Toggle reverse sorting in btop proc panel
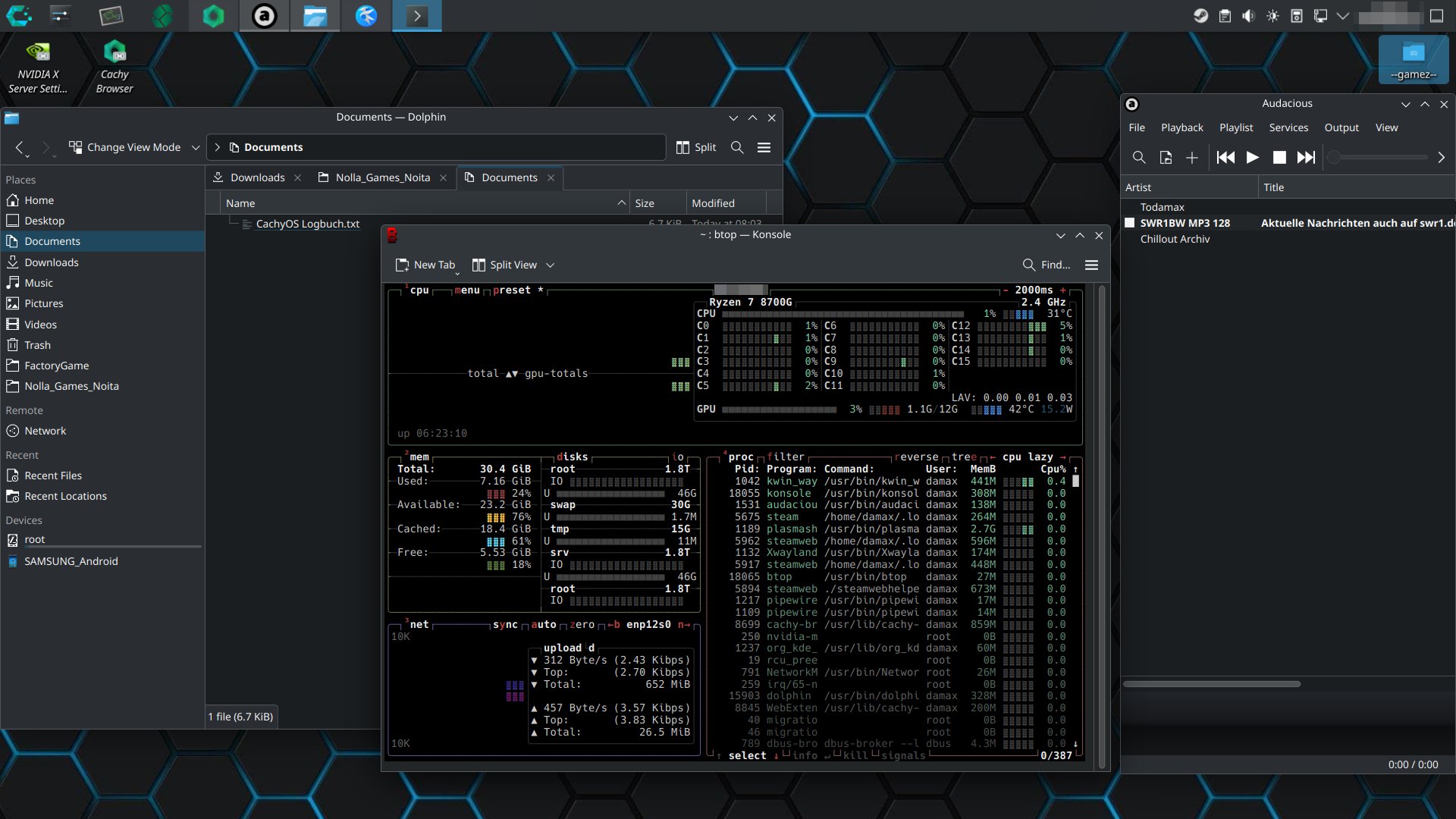The image size is (1456, 819). 916,457
